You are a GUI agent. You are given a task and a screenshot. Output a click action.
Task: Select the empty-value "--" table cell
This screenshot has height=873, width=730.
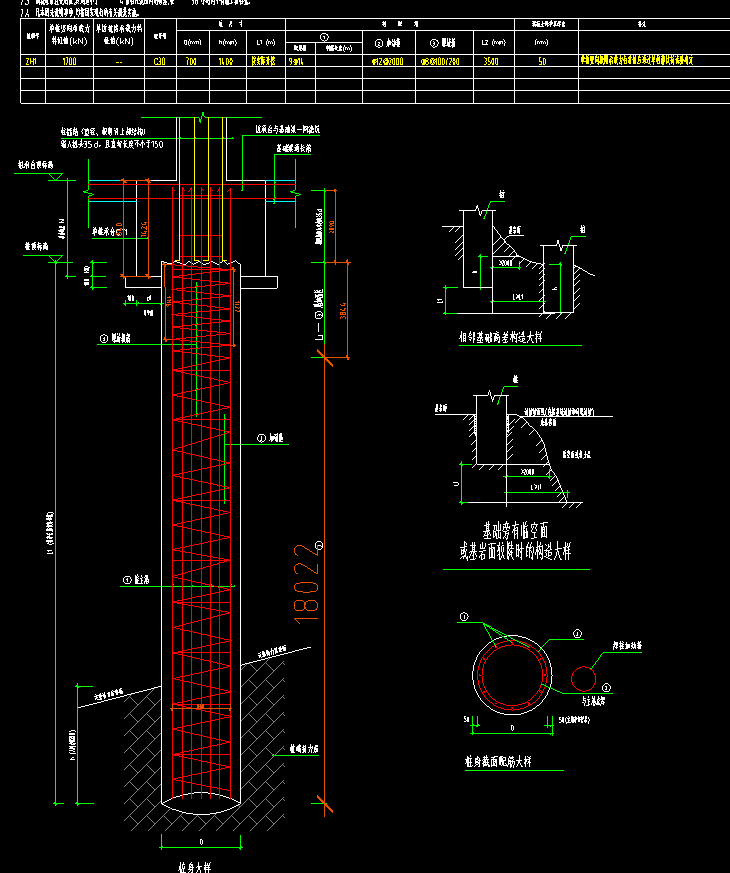pyautogui.click(x=119, y=62)
